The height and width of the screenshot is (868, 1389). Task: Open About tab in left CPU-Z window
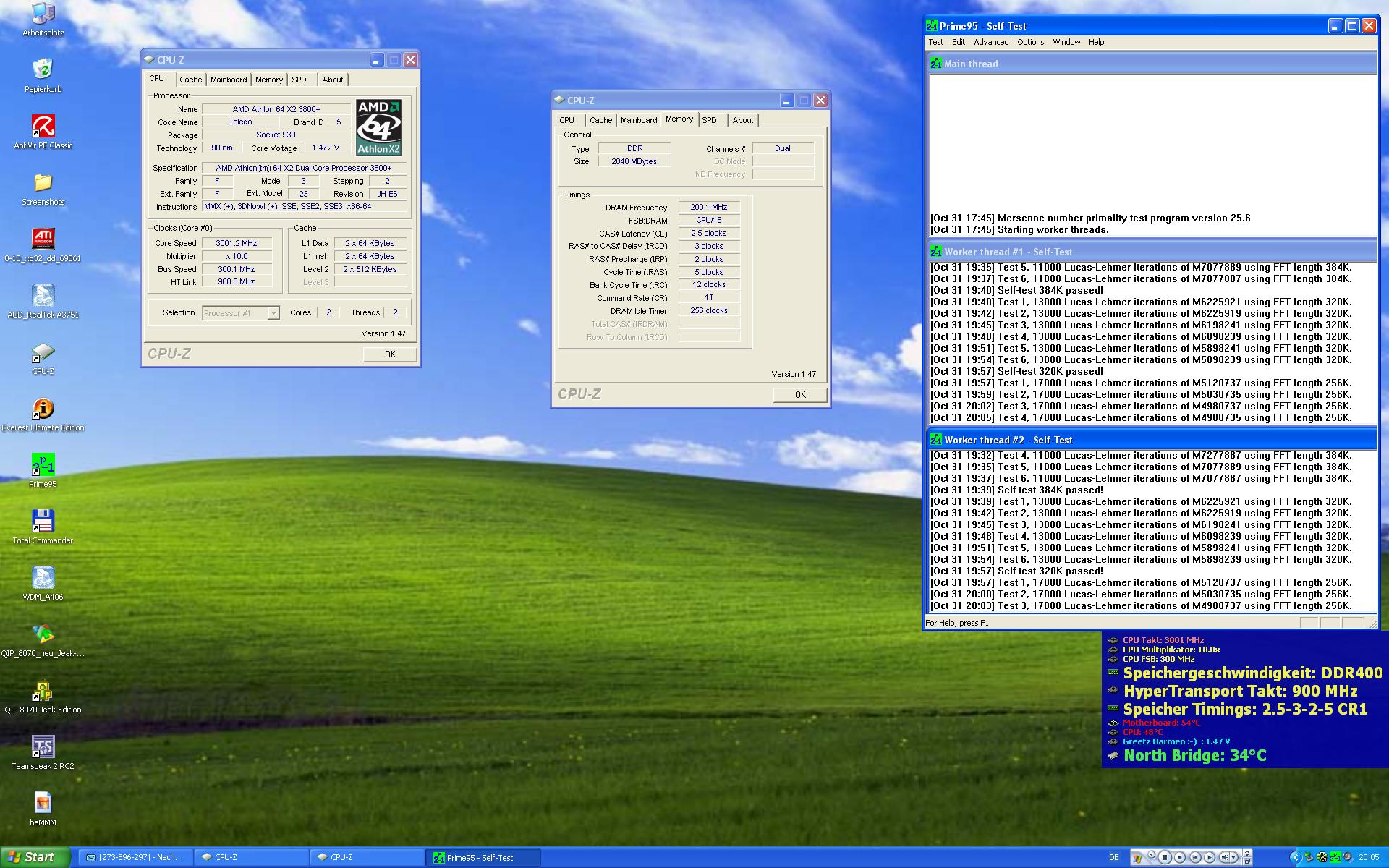tap(333, 80)
